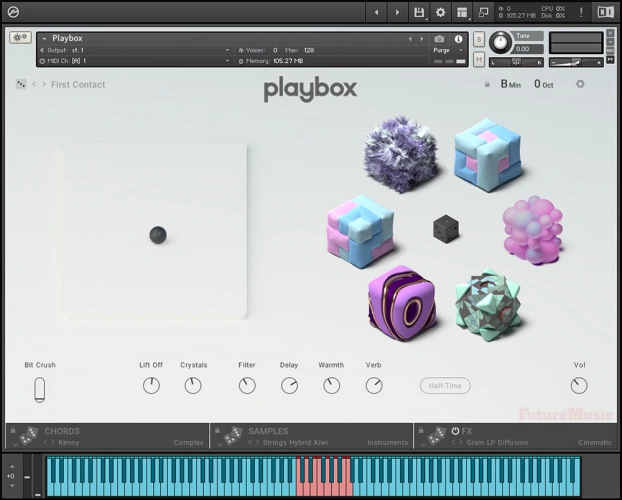The image size is (622, 500).
Task: Open the Purge dropdown menu
Action: (448, 50)
